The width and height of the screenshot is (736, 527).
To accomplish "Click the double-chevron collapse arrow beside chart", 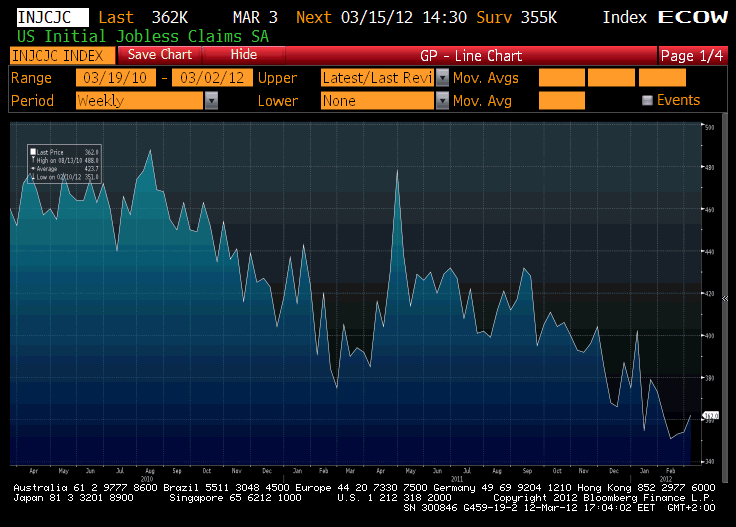I will 725,298.
